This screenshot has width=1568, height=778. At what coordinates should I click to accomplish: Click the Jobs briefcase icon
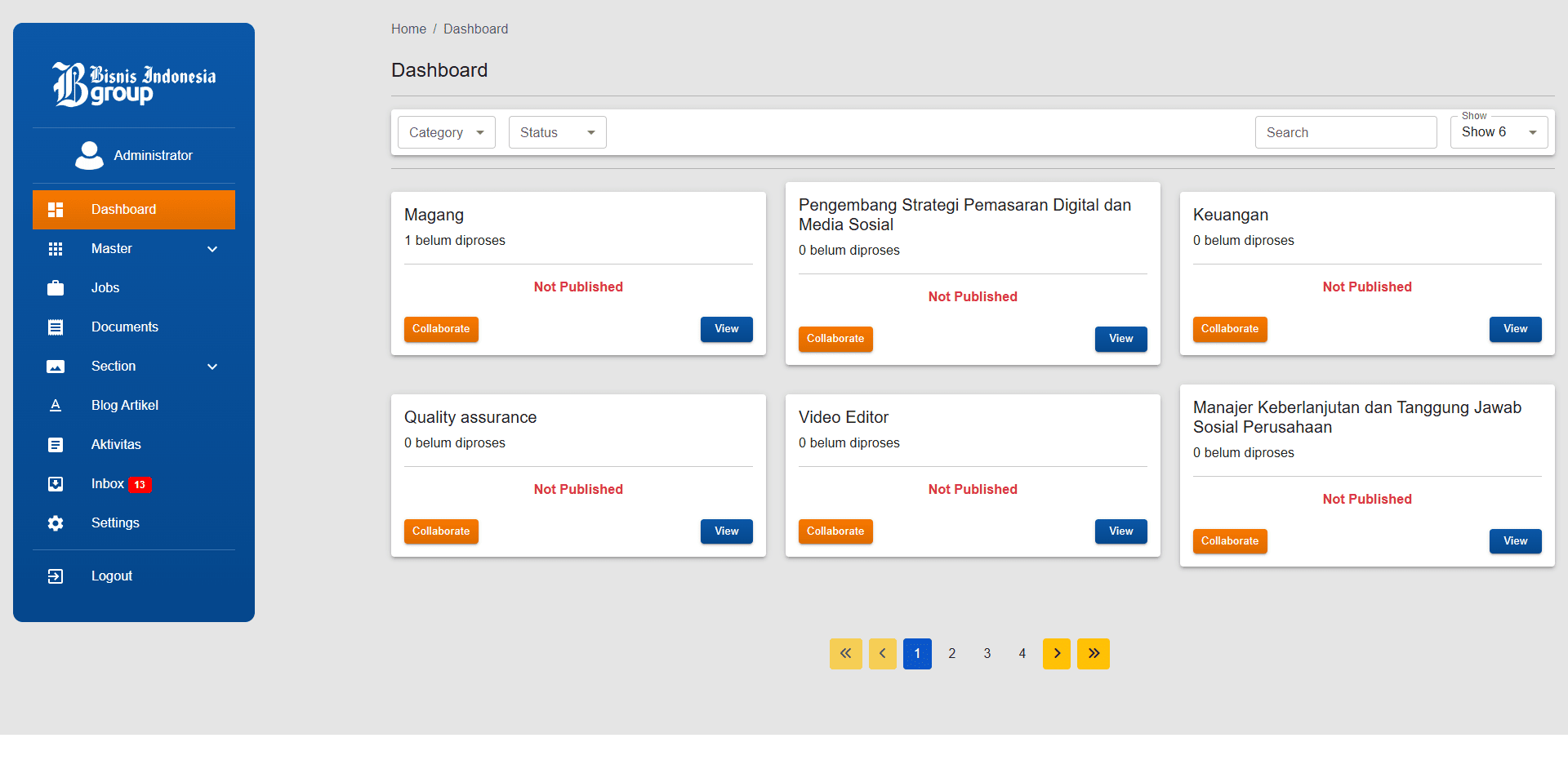click(x=56, y=288)
